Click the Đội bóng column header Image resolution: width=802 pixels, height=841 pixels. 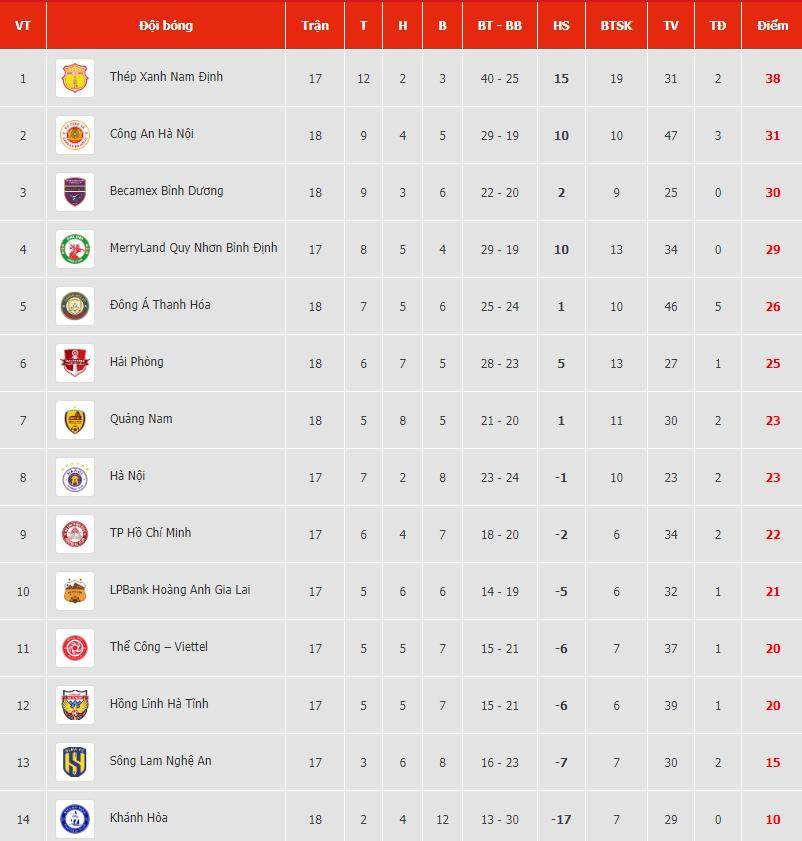click(166, 25)
